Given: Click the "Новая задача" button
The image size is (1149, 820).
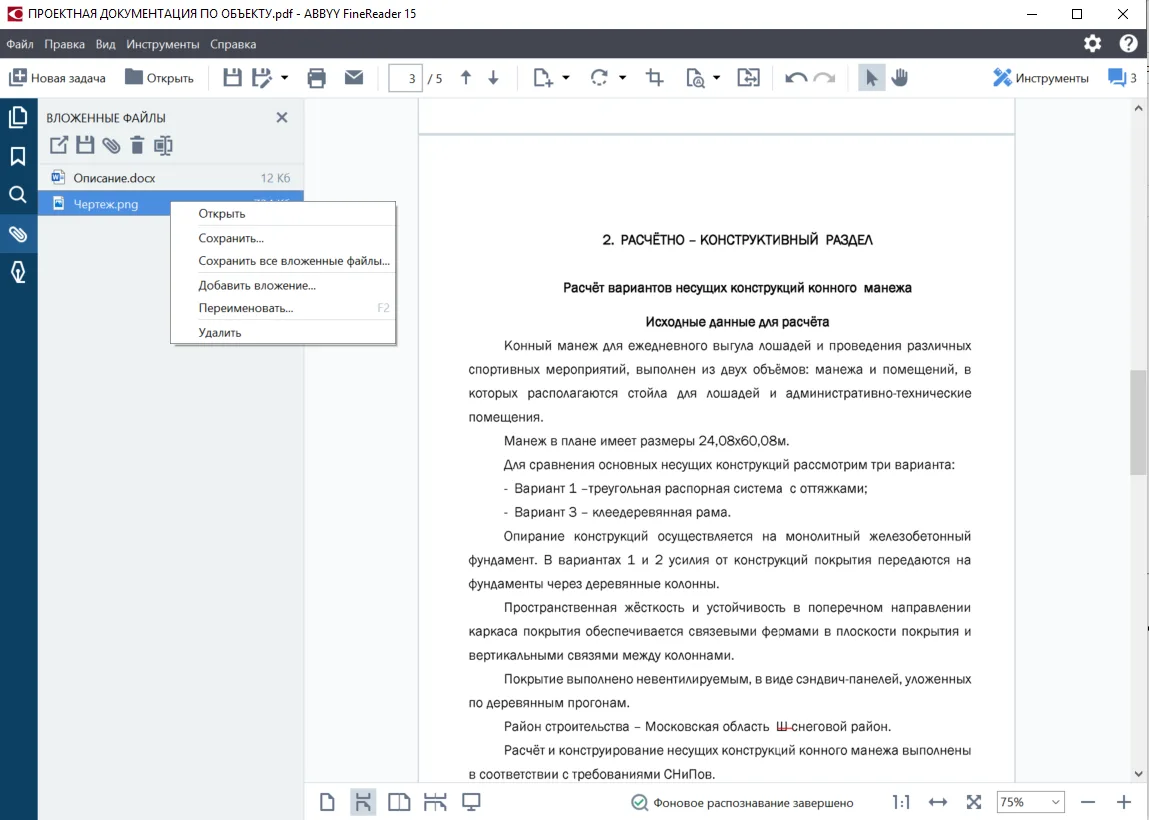Looking at the screenshot, I should 57,78.
